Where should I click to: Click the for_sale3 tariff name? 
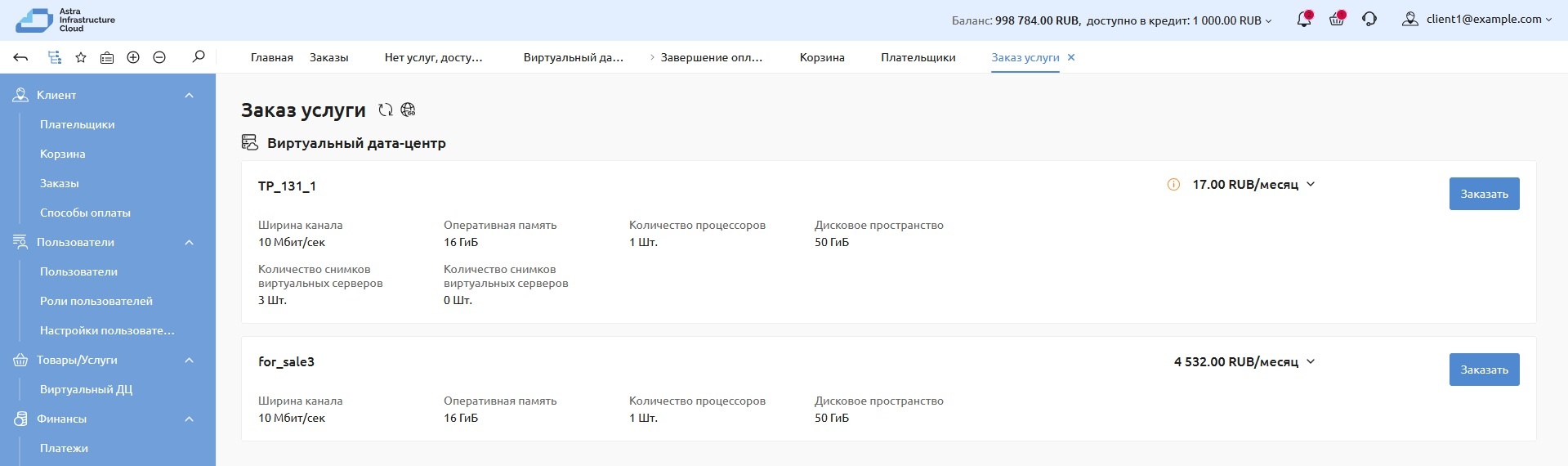[x=286, y=361]
